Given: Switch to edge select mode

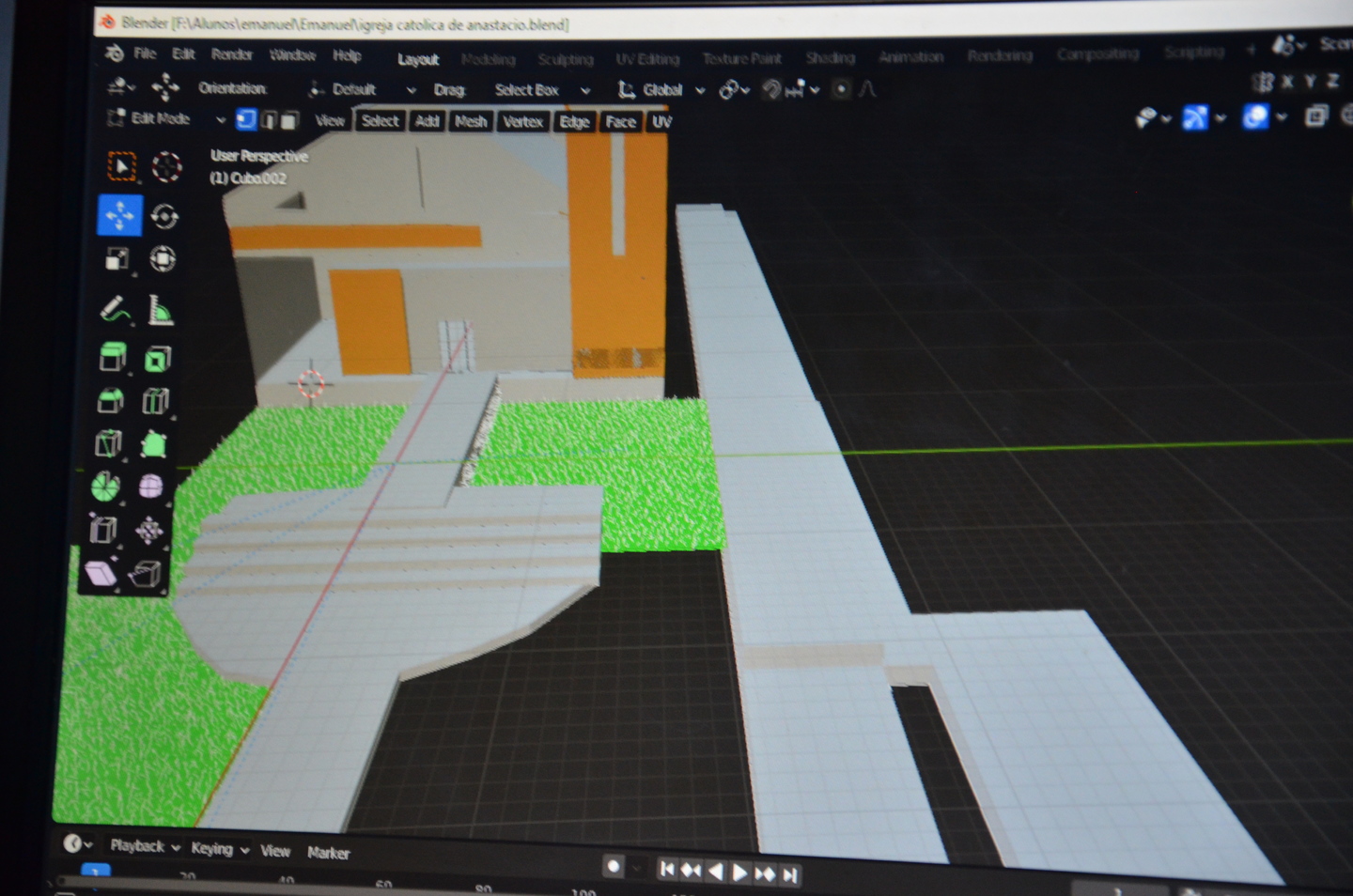Looking at the screenshot, I should pyautogui.click(x=269, y=120).
